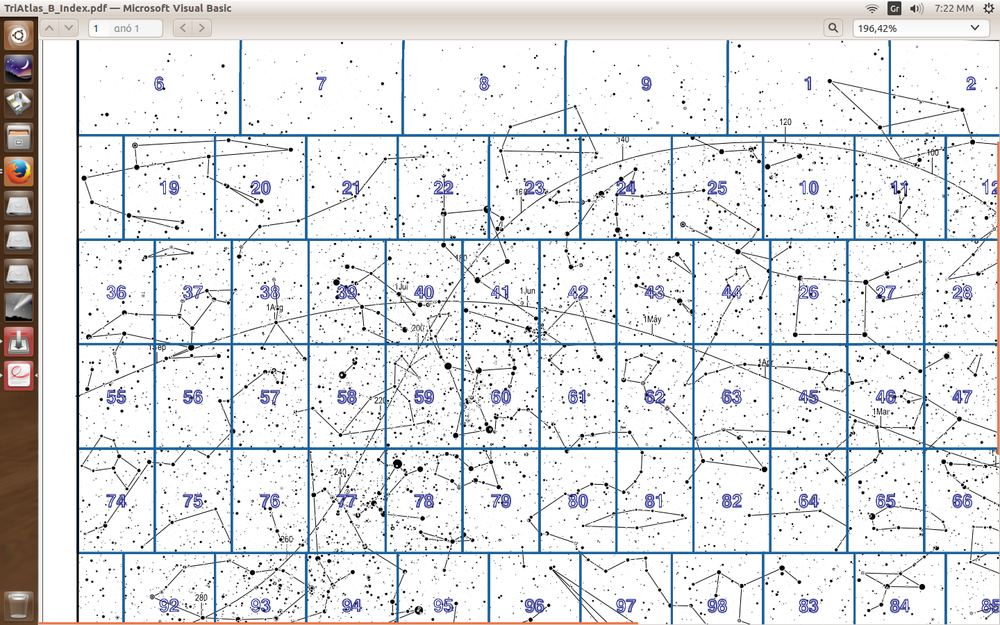The height and width of the screenshot is (625, 1000).
Task: Open the Files manager from the dock
Action: tap(19, 136)
